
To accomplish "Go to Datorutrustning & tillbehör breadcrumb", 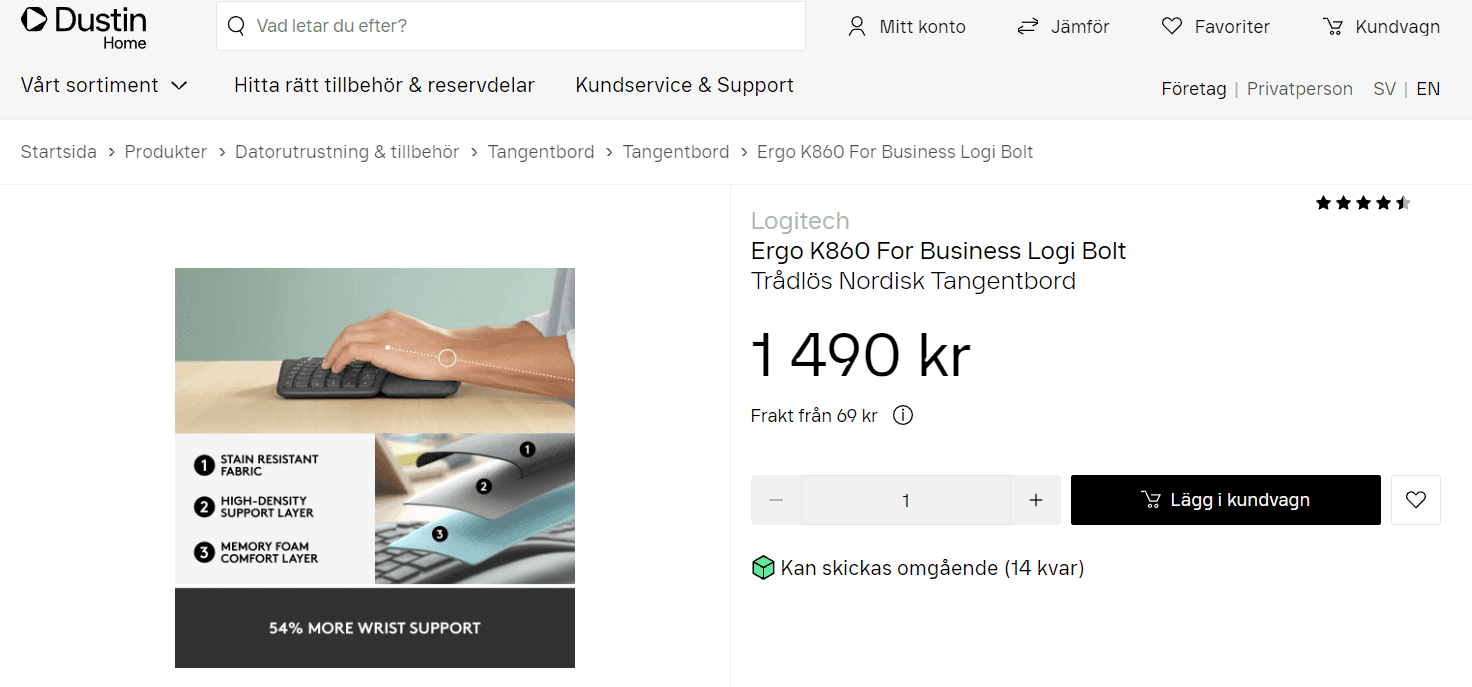I will [347, 152].
